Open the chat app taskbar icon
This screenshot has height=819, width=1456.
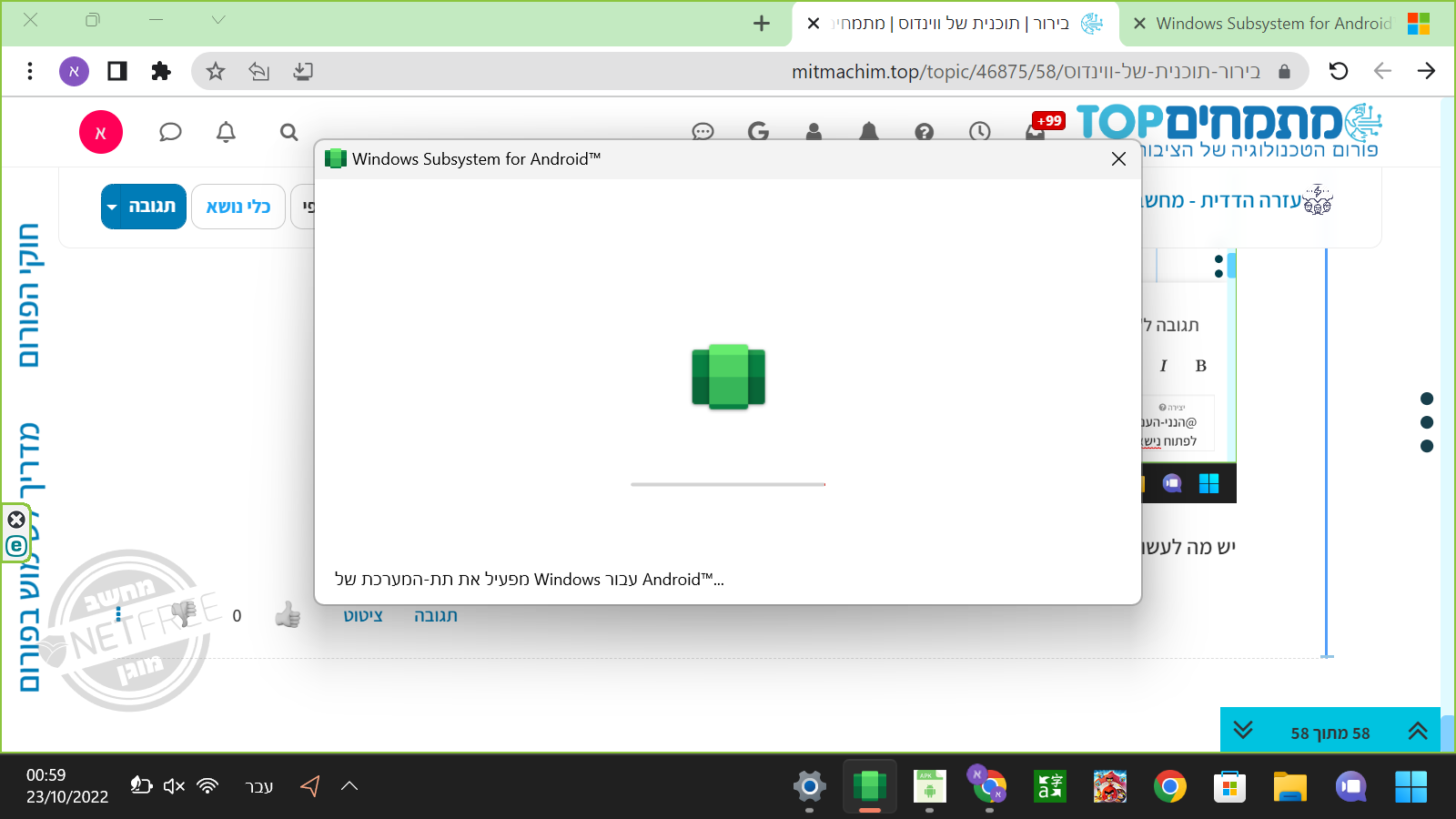1350,786
